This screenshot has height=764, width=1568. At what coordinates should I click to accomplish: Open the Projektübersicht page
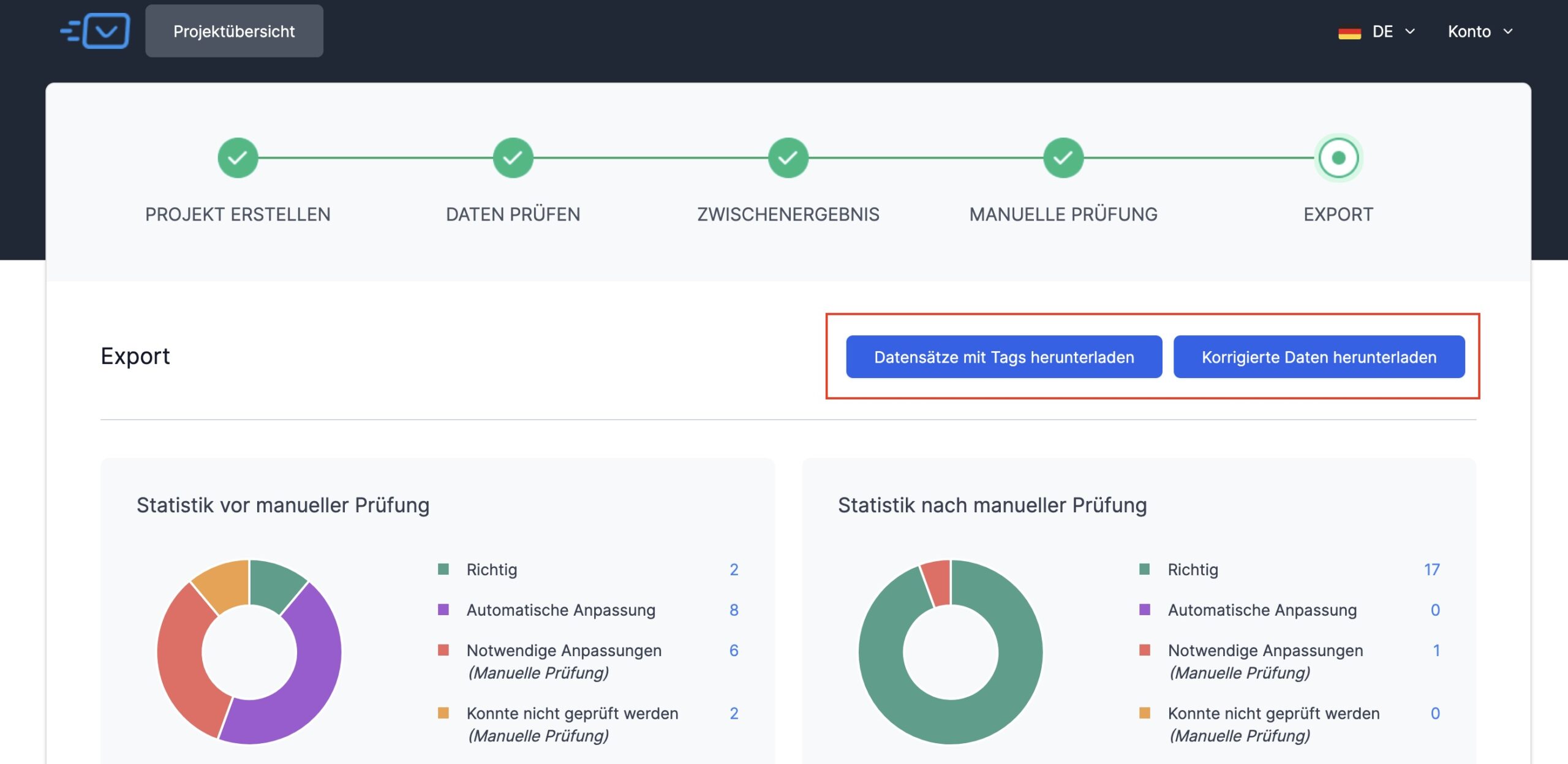[234, 31]
